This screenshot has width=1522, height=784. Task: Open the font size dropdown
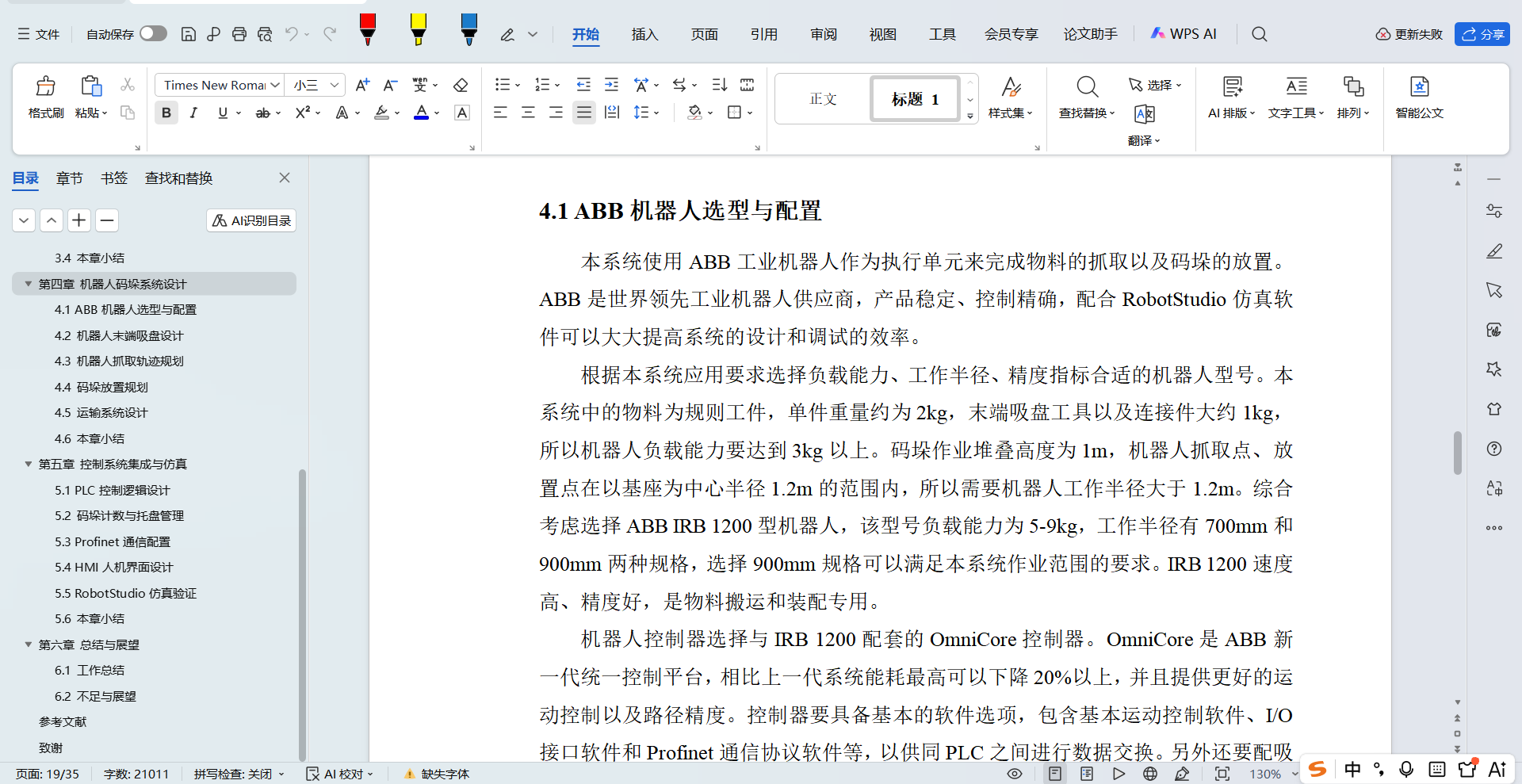pyautogui.click(x=335, y=85)
